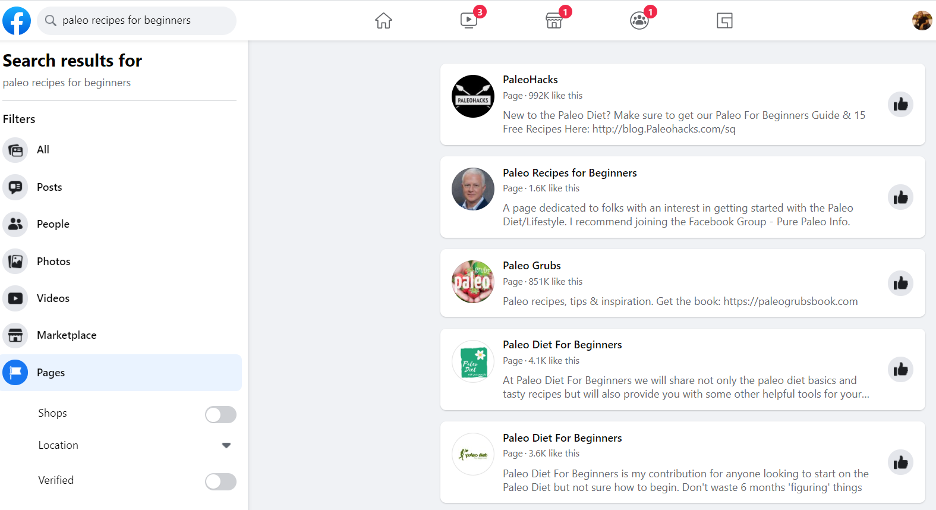The height and width of the screenshot is (510, 936).
Task: Click the 'Page · 1.6K like this' text
Action: tap(541, 188)
